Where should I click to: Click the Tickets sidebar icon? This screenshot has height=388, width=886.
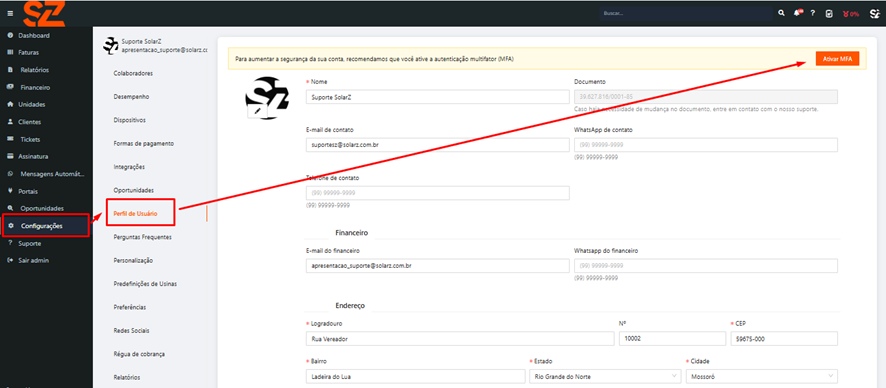[10, 139]
